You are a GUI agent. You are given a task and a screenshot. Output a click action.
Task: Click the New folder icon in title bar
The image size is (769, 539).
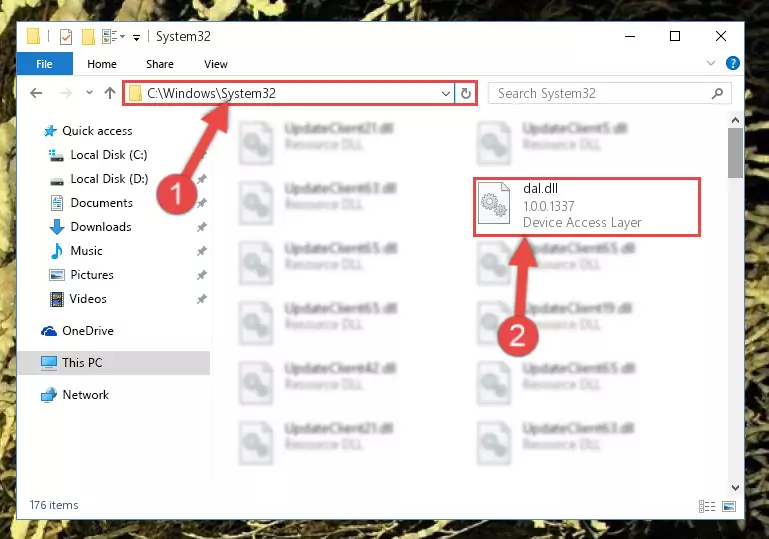point(88,37)
